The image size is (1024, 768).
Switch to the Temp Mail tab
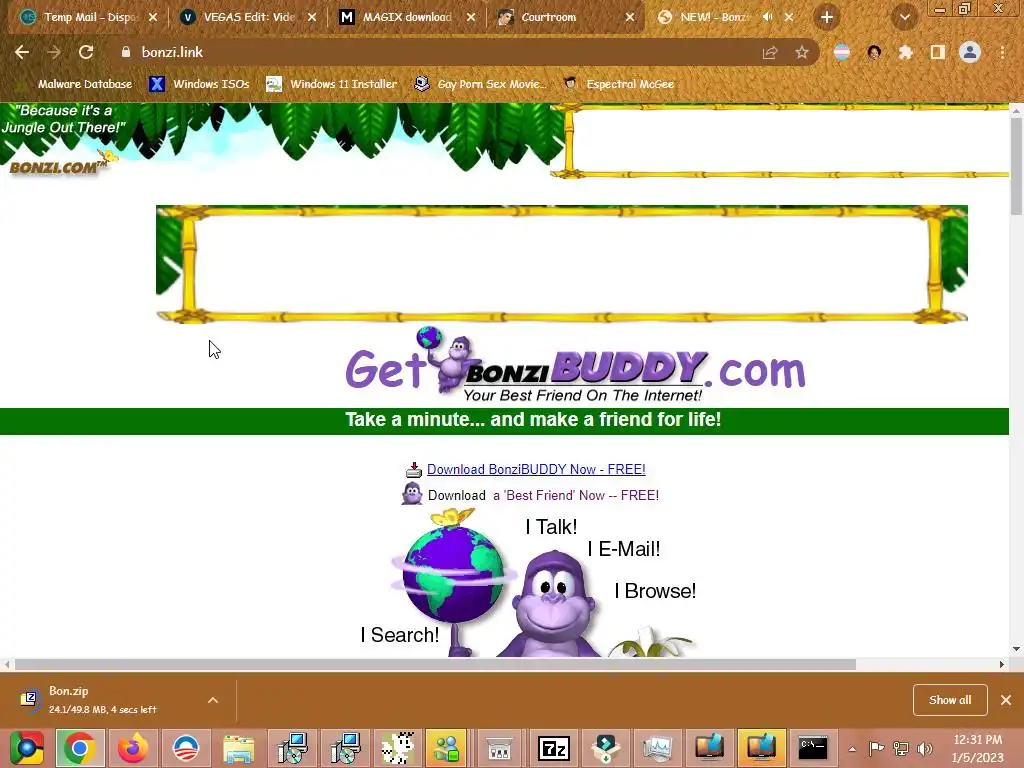point(89,17)
